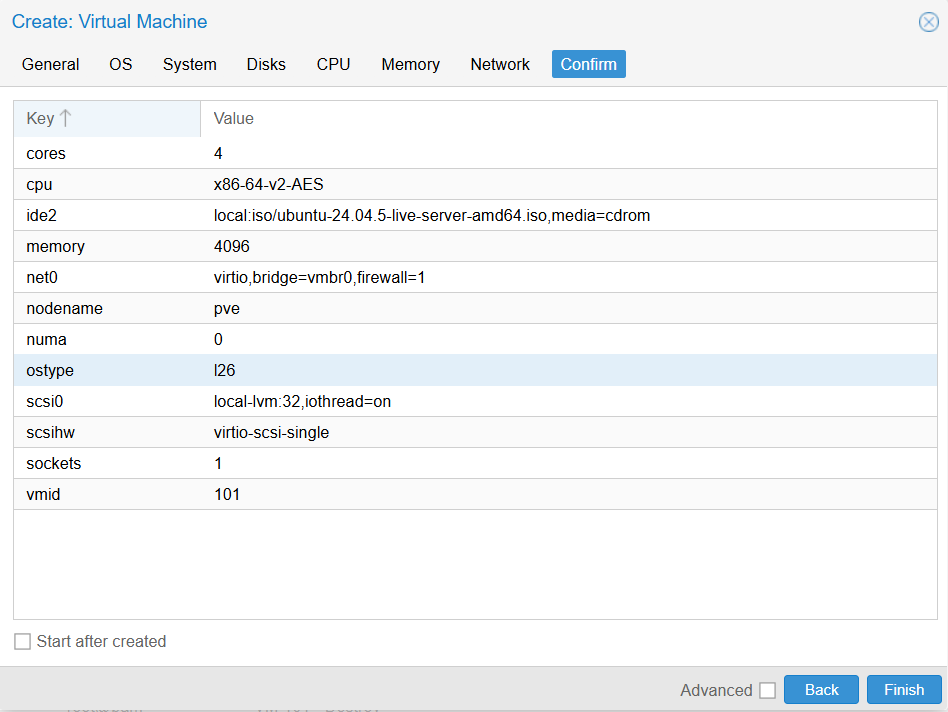Select the scsi0 key cell
948x712 pixels.
click(x=107, y=401)
